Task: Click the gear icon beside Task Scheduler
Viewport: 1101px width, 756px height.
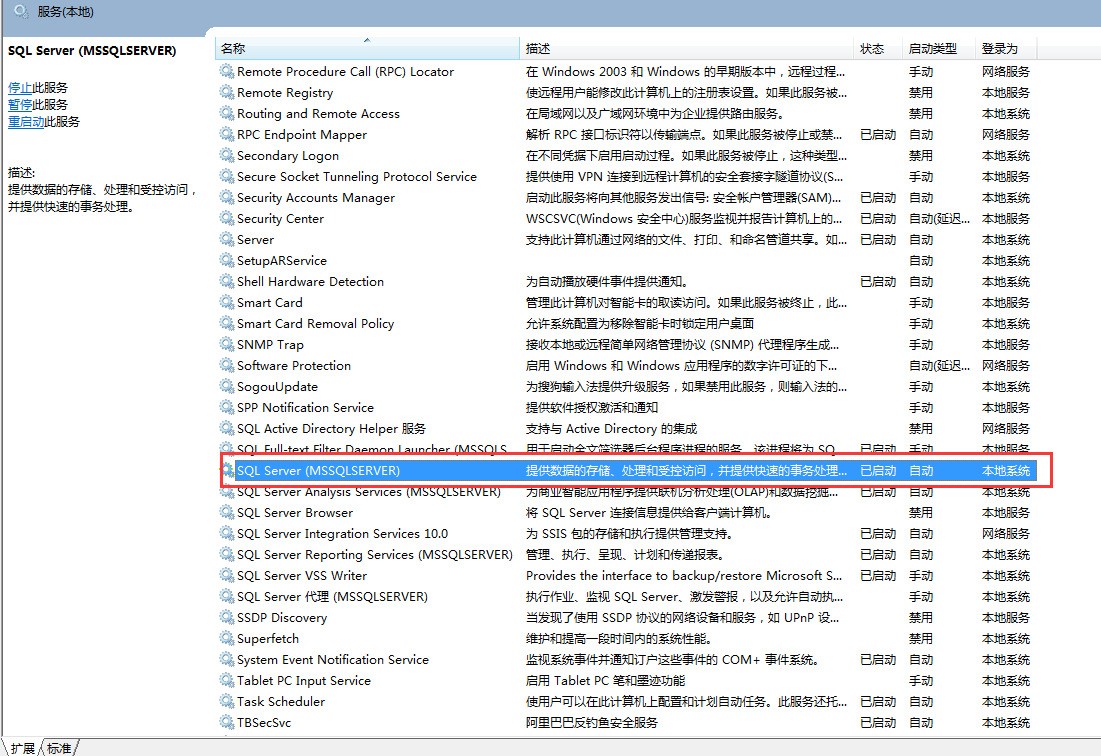Action: coord(226,701)
